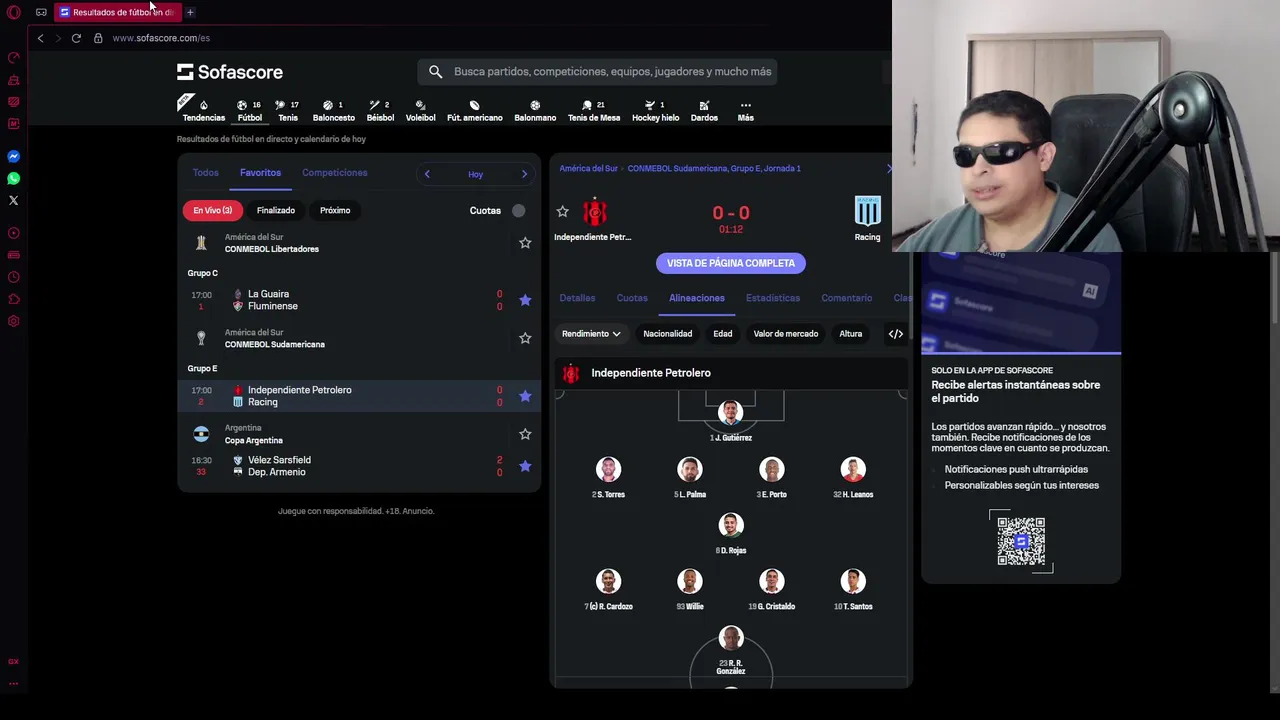Viewport: 1280px width, 720px height.
Task: Open embed code icon in lineup filters
Action: (x=896, y=334)
